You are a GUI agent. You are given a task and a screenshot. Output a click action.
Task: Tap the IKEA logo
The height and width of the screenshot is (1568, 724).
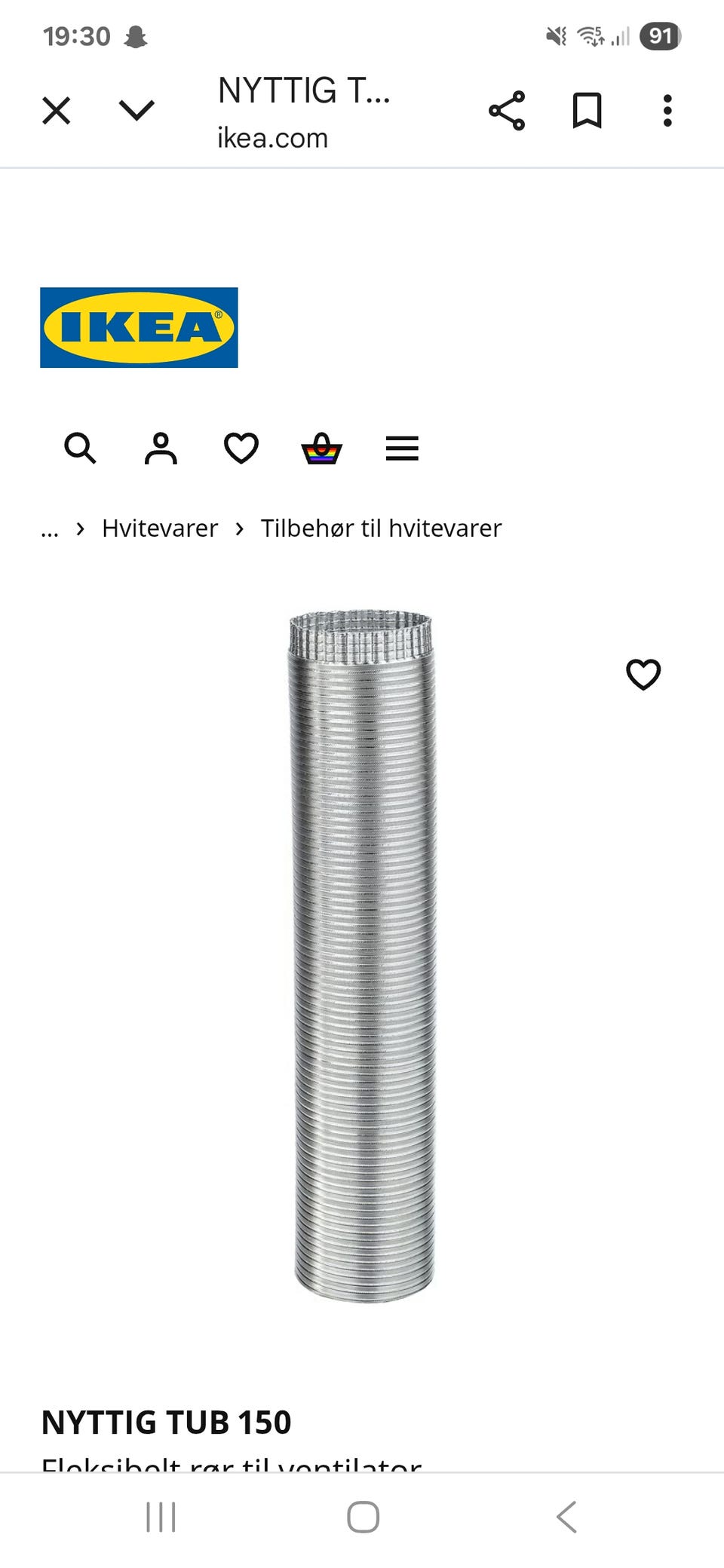139,327
